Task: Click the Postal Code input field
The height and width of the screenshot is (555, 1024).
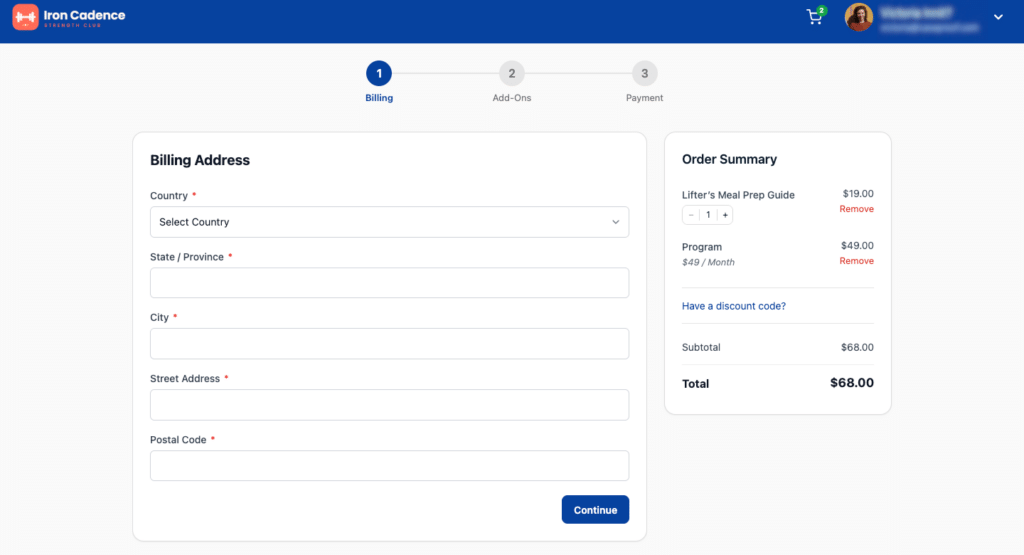Action: click(x=389, y=466)
